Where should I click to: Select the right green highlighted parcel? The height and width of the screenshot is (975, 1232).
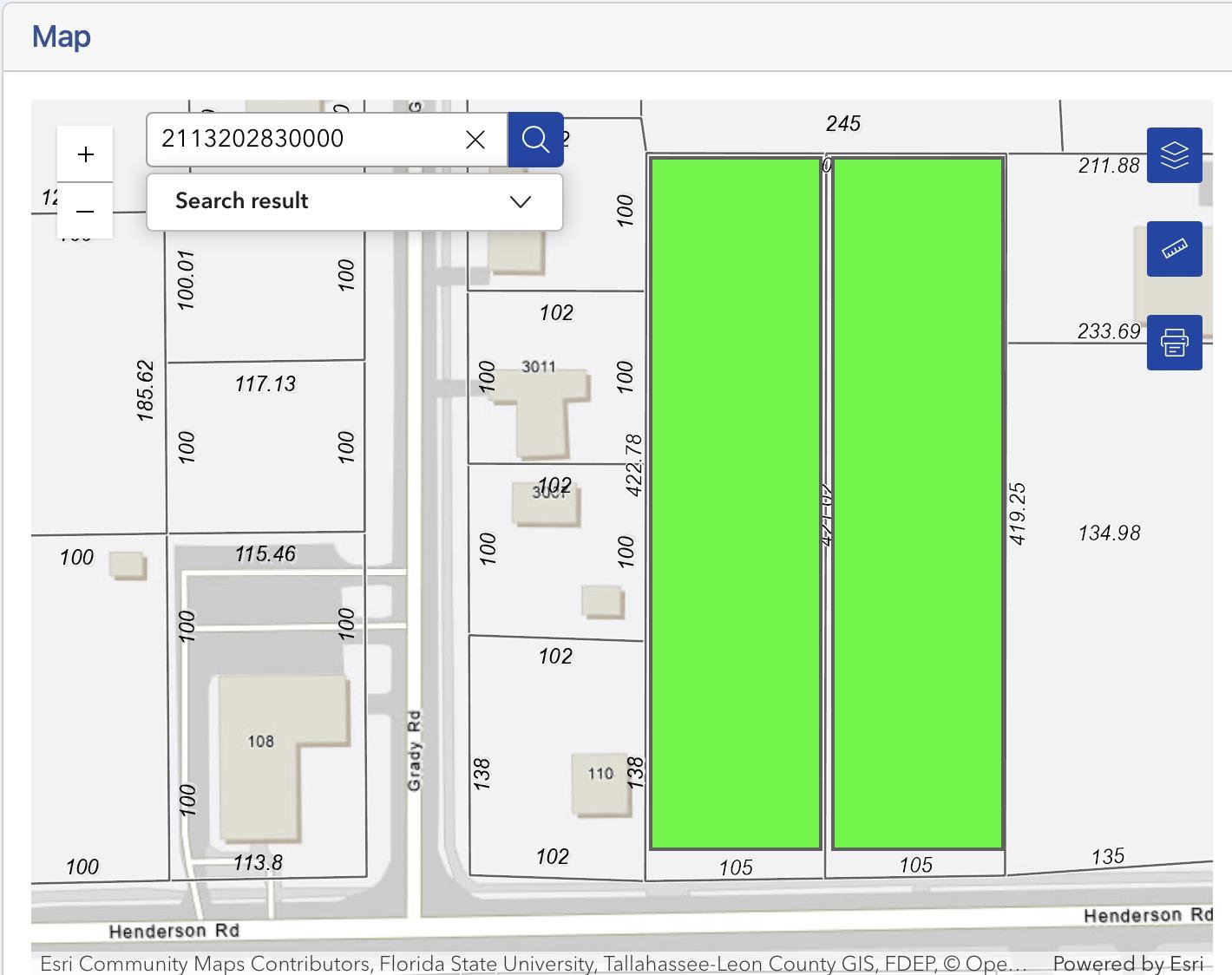(x=918, y=503)
